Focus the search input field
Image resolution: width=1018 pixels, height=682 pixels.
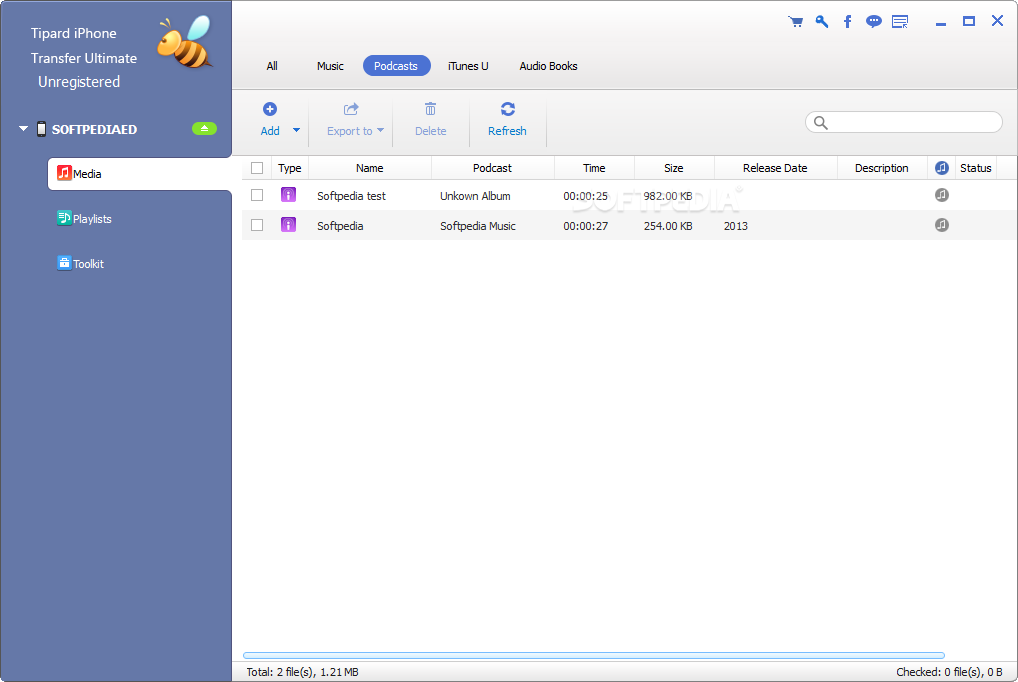tap(904, 122)
